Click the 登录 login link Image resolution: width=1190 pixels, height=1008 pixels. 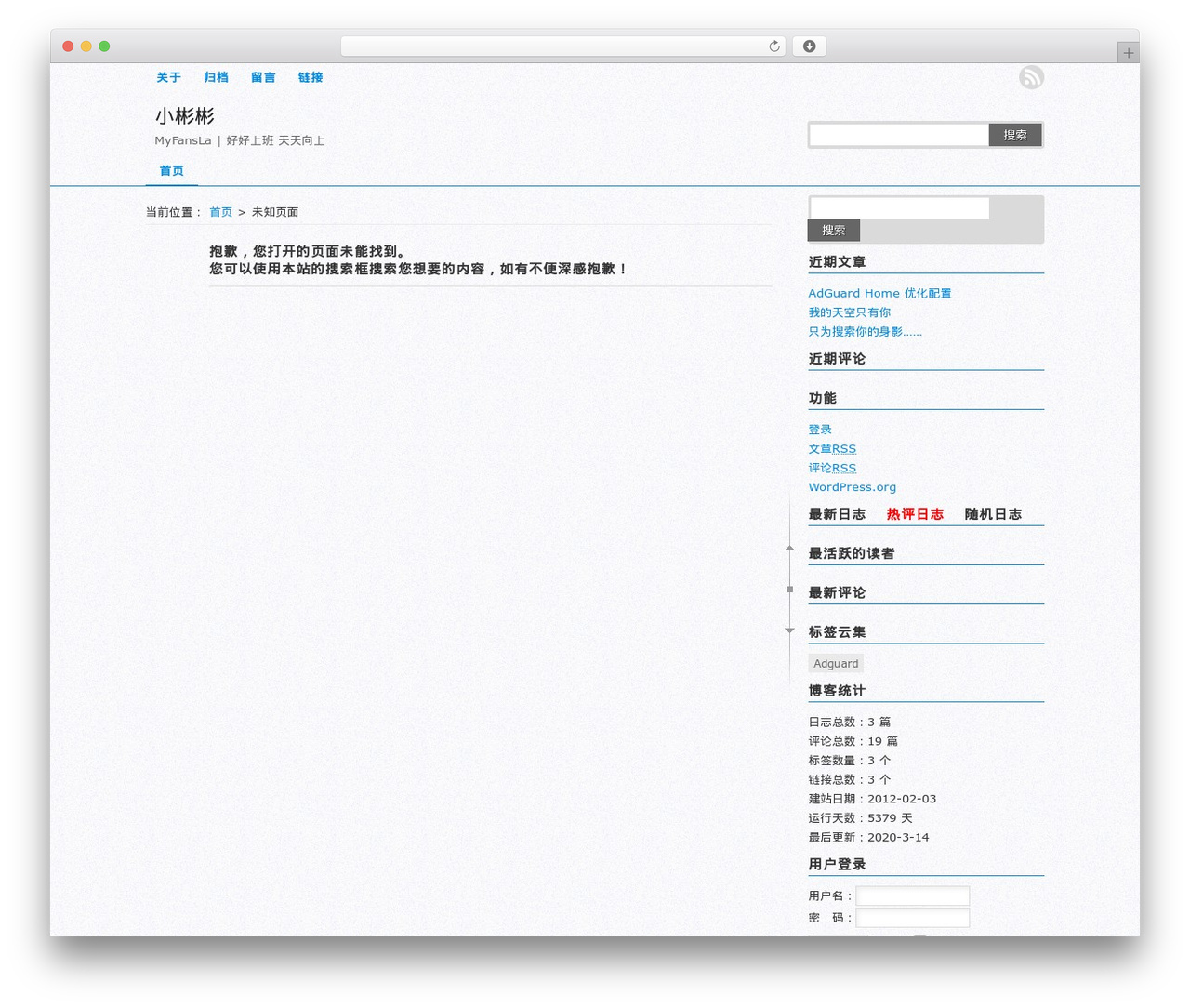(820, 430)
